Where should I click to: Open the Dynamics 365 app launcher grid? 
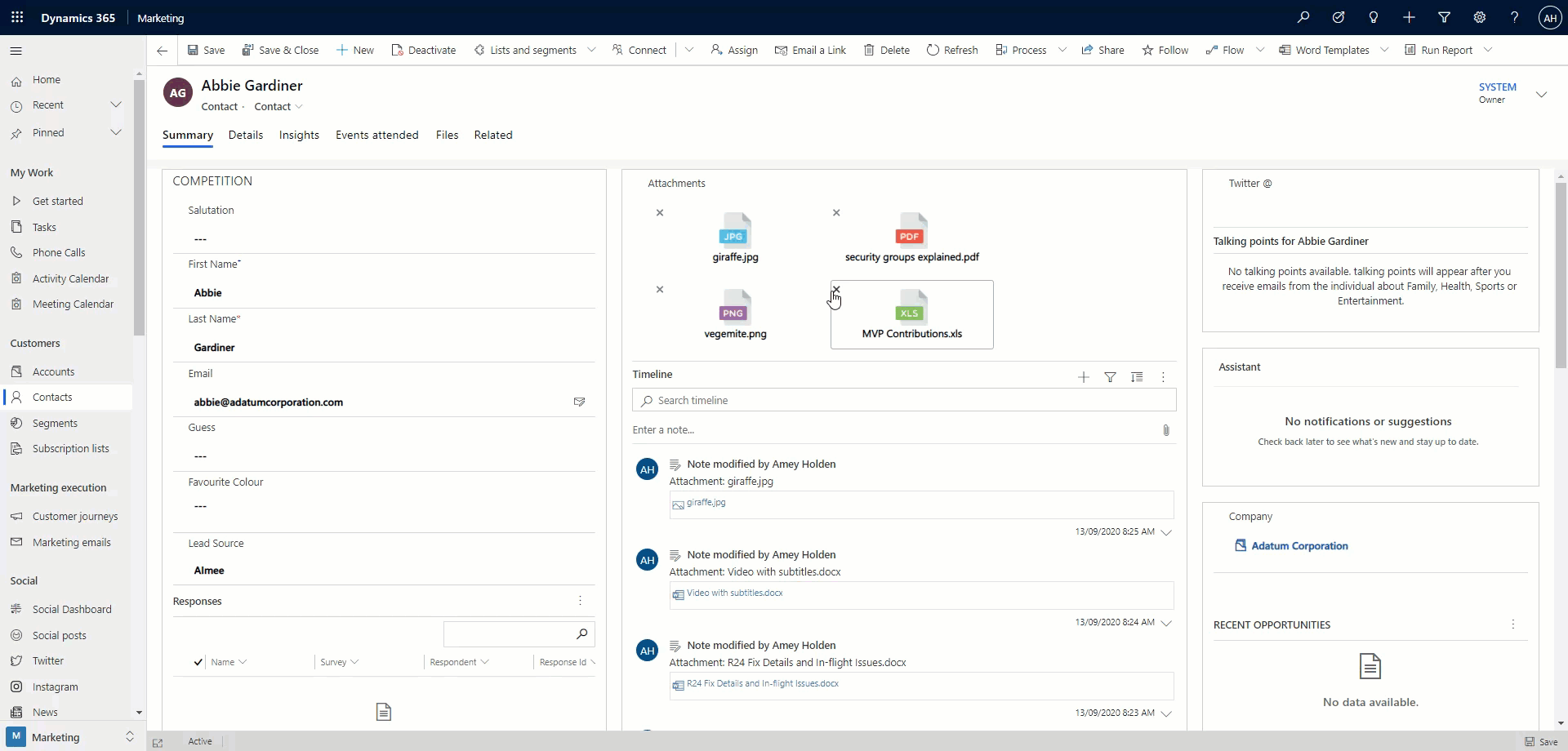point(17,17)
